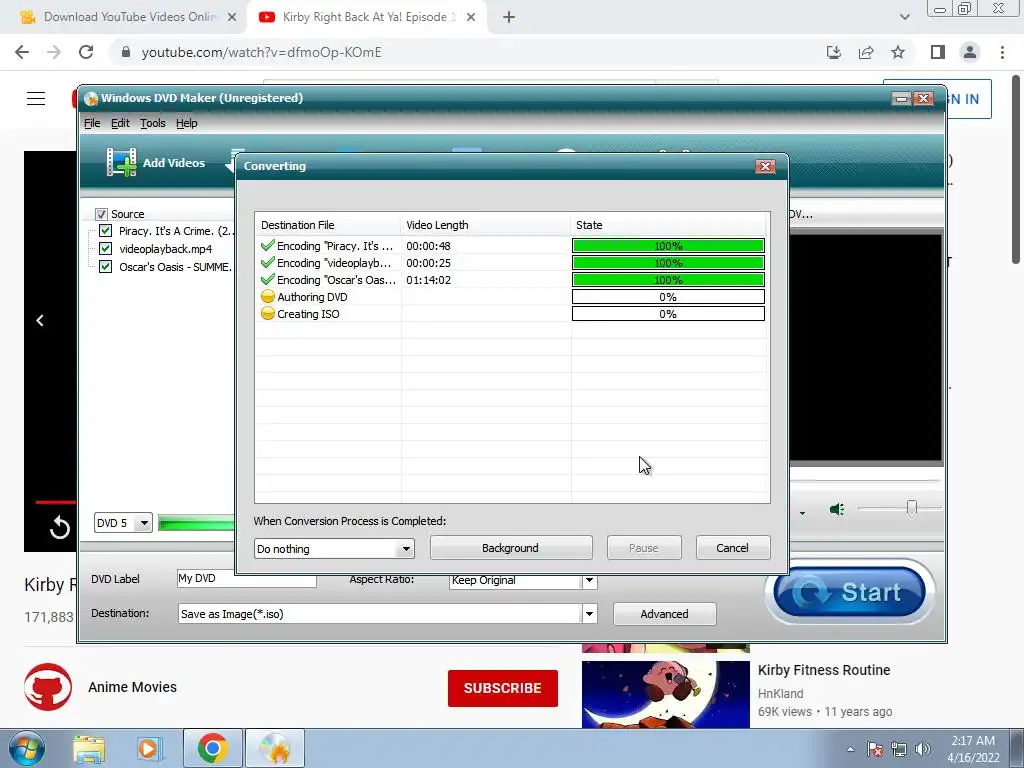This screenshot has height=768, width=1024.
Task: Click the YouTube player previous arrow
Action: point(40,321)
